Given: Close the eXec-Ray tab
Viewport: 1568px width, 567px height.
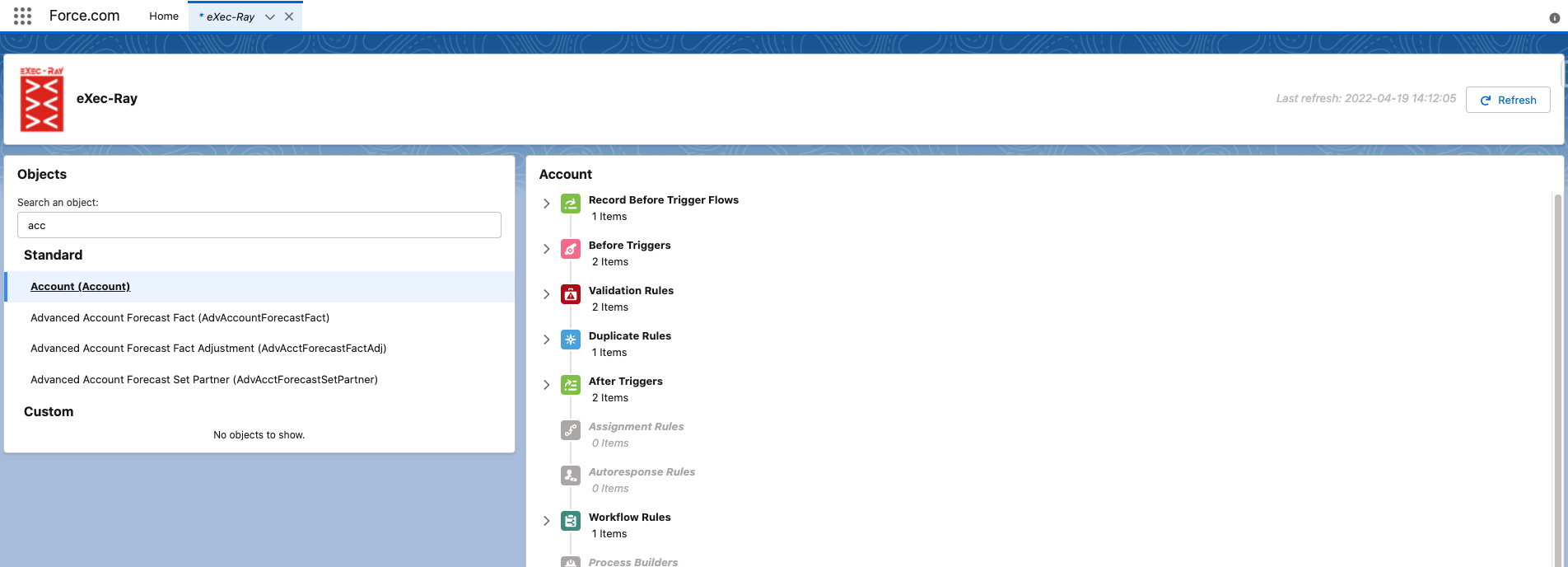Looking at the screenshot, I should (x=289, y=16).
